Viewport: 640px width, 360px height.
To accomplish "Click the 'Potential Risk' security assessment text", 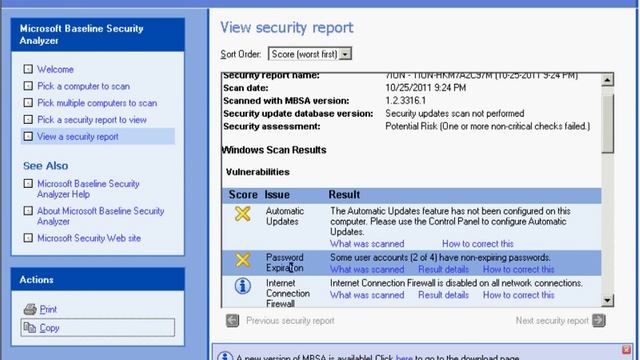I will click(488, 127).
